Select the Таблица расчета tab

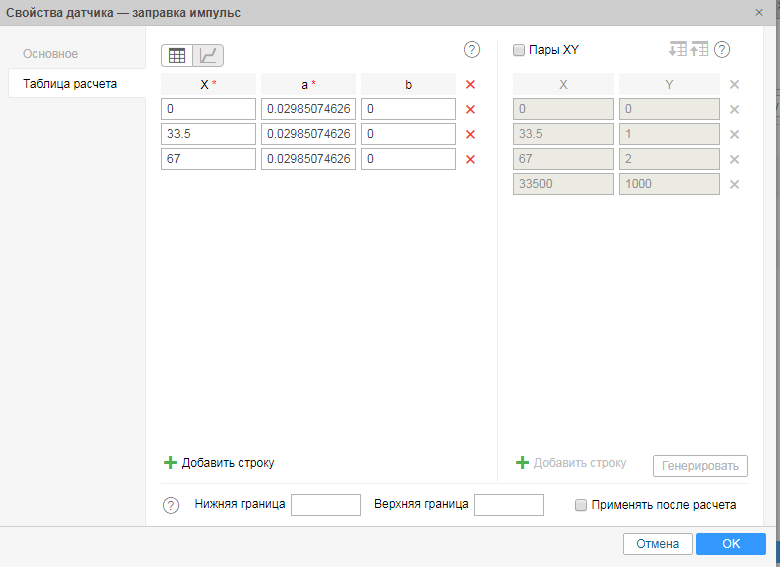coord(70,84)
